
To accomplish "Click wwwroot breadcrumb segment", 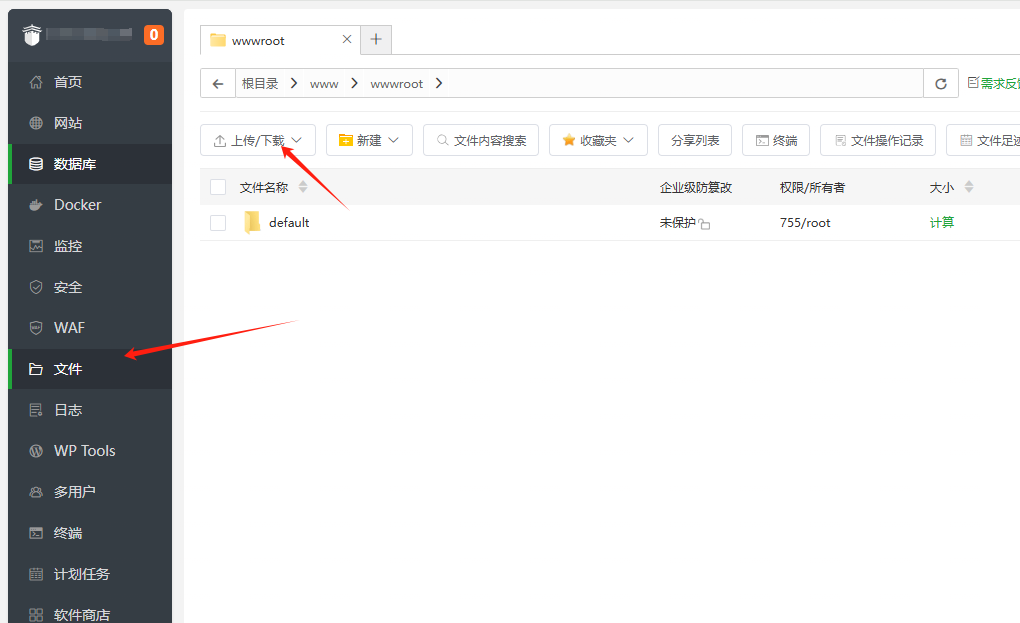I will [x=396, y=84].
